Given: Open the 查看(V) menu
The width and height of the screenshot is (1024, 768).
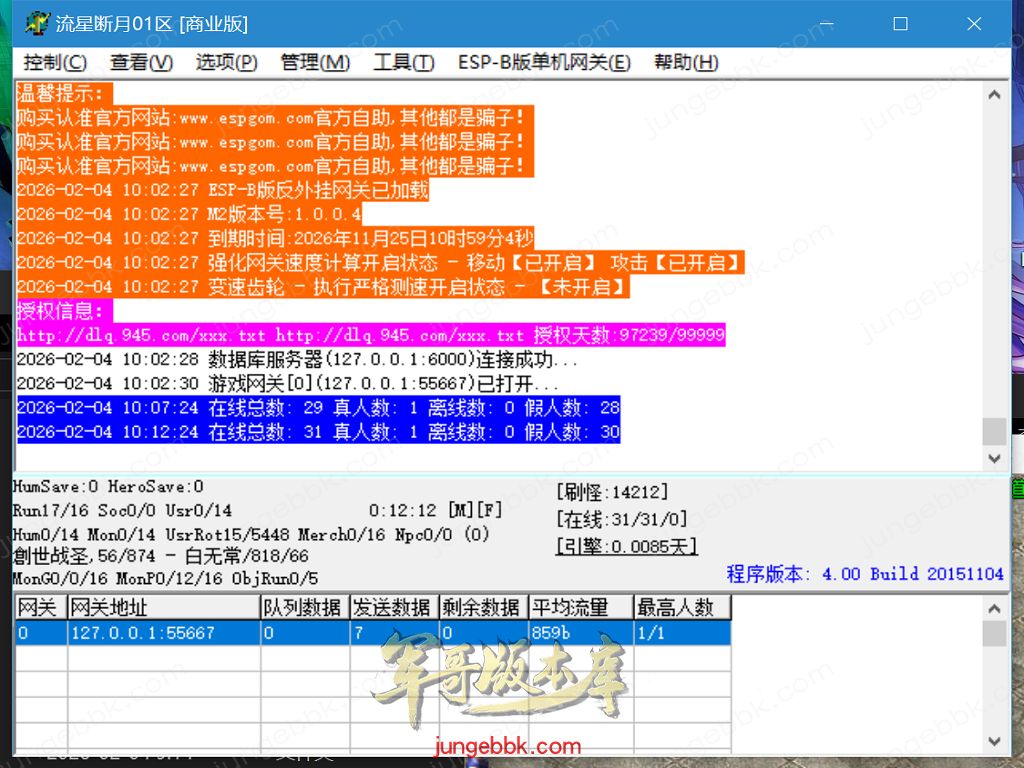Looking at the screenshot, I should point(141,62).
